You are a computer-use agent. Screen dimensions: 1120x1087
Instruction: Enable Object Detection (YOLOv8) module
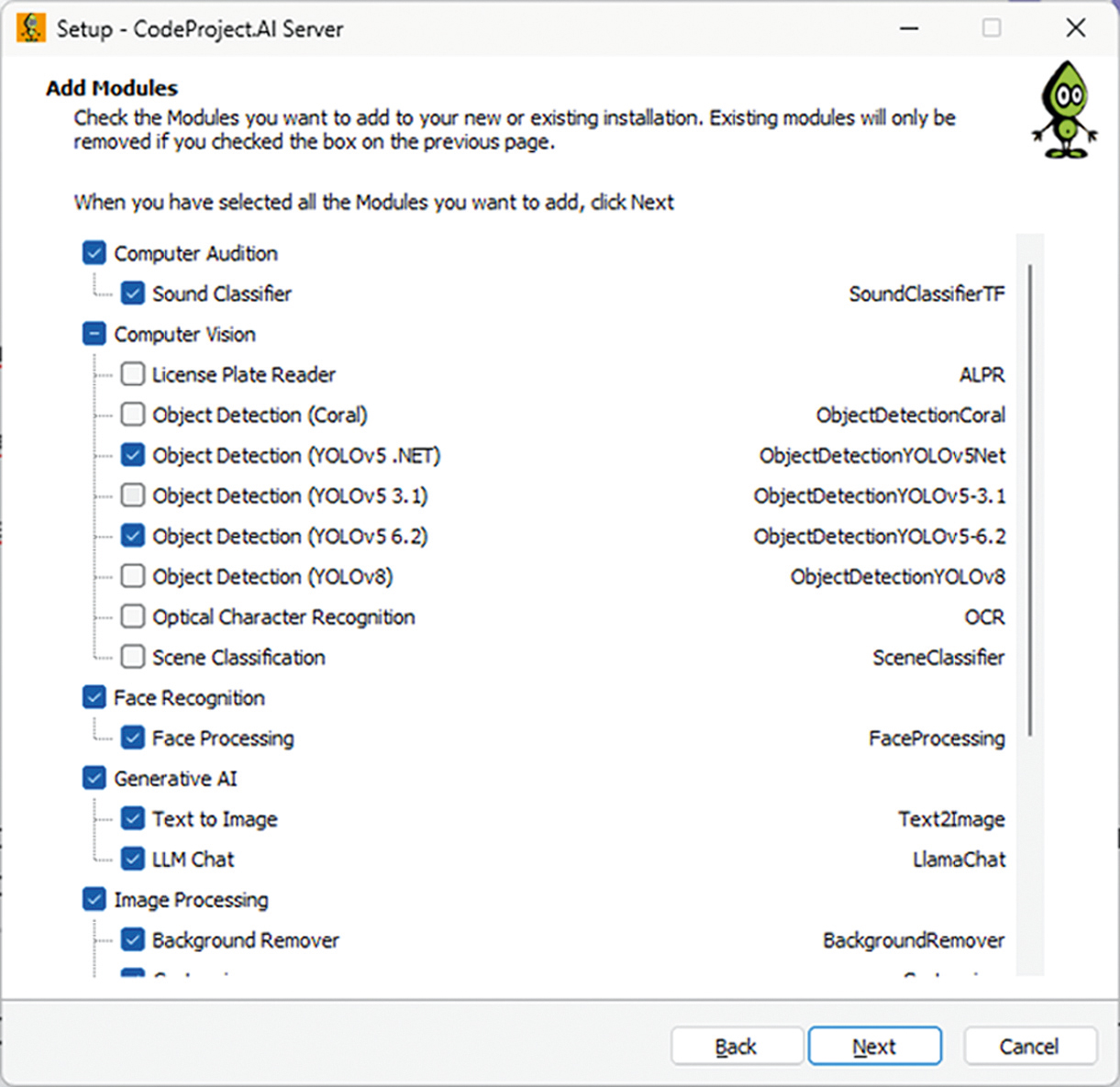[133, 576]
